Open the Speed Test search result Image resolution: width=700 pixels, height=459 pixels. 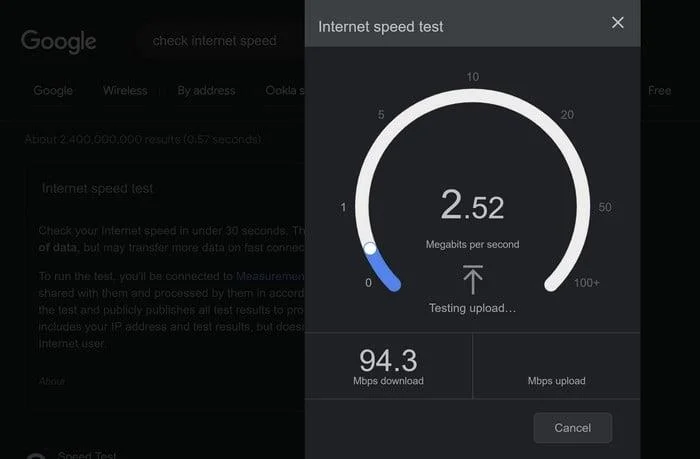(x=88, y=455)
